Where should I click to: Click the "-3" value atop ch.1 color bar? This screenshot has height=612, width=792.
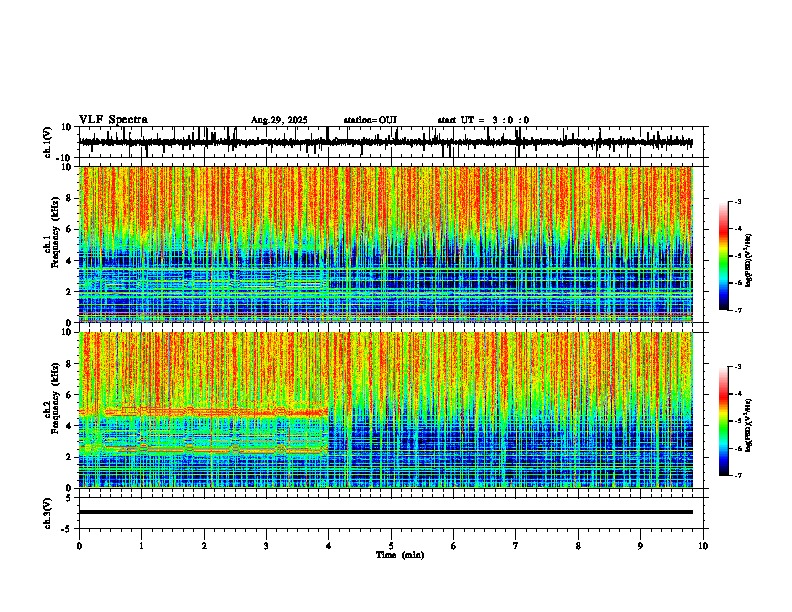tap(737, 202)
